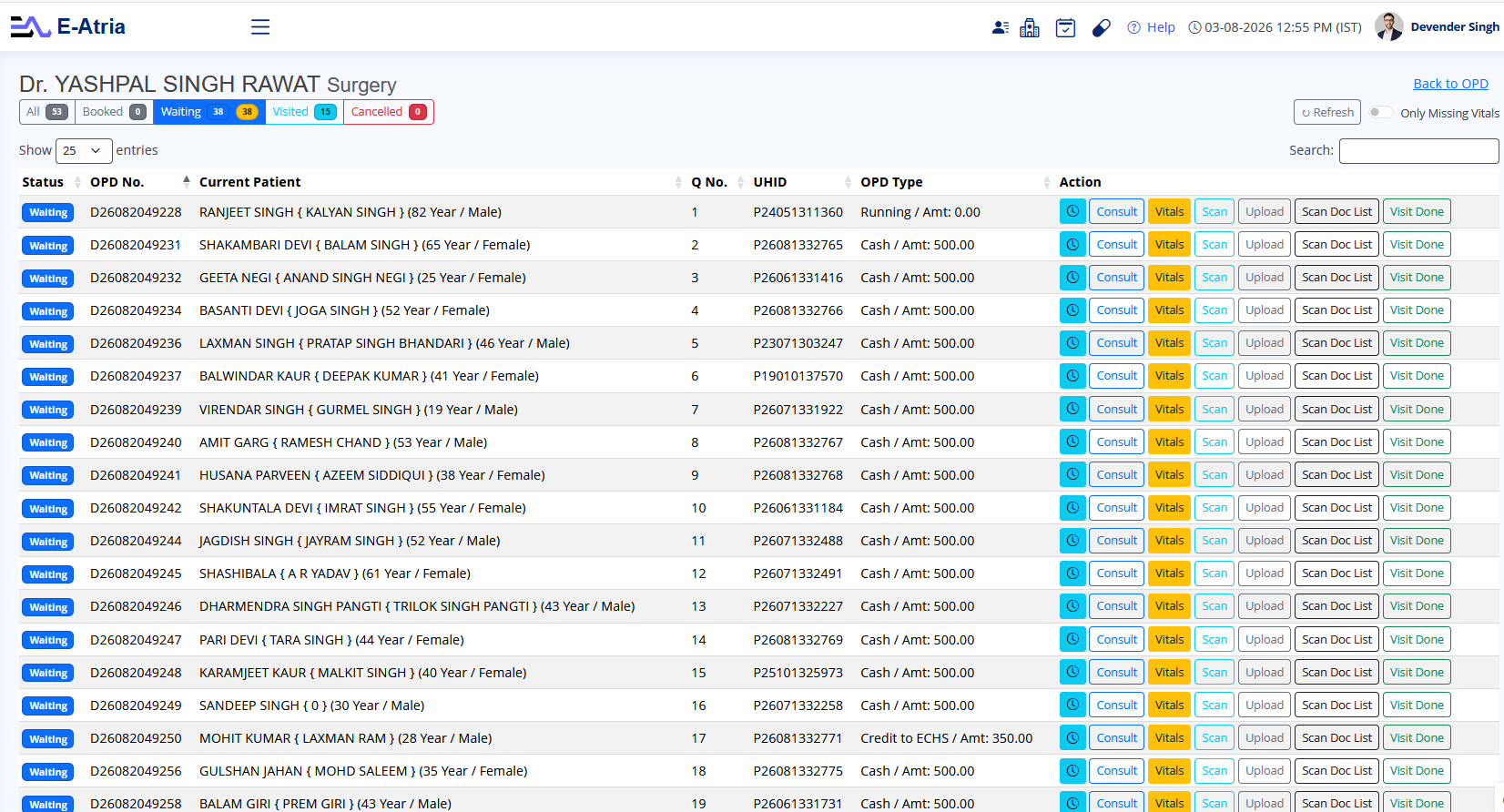Click the clock icon for RANJEET SINGH
This screenshot has width=1504, height=812.
click(x=1072, y=212)
